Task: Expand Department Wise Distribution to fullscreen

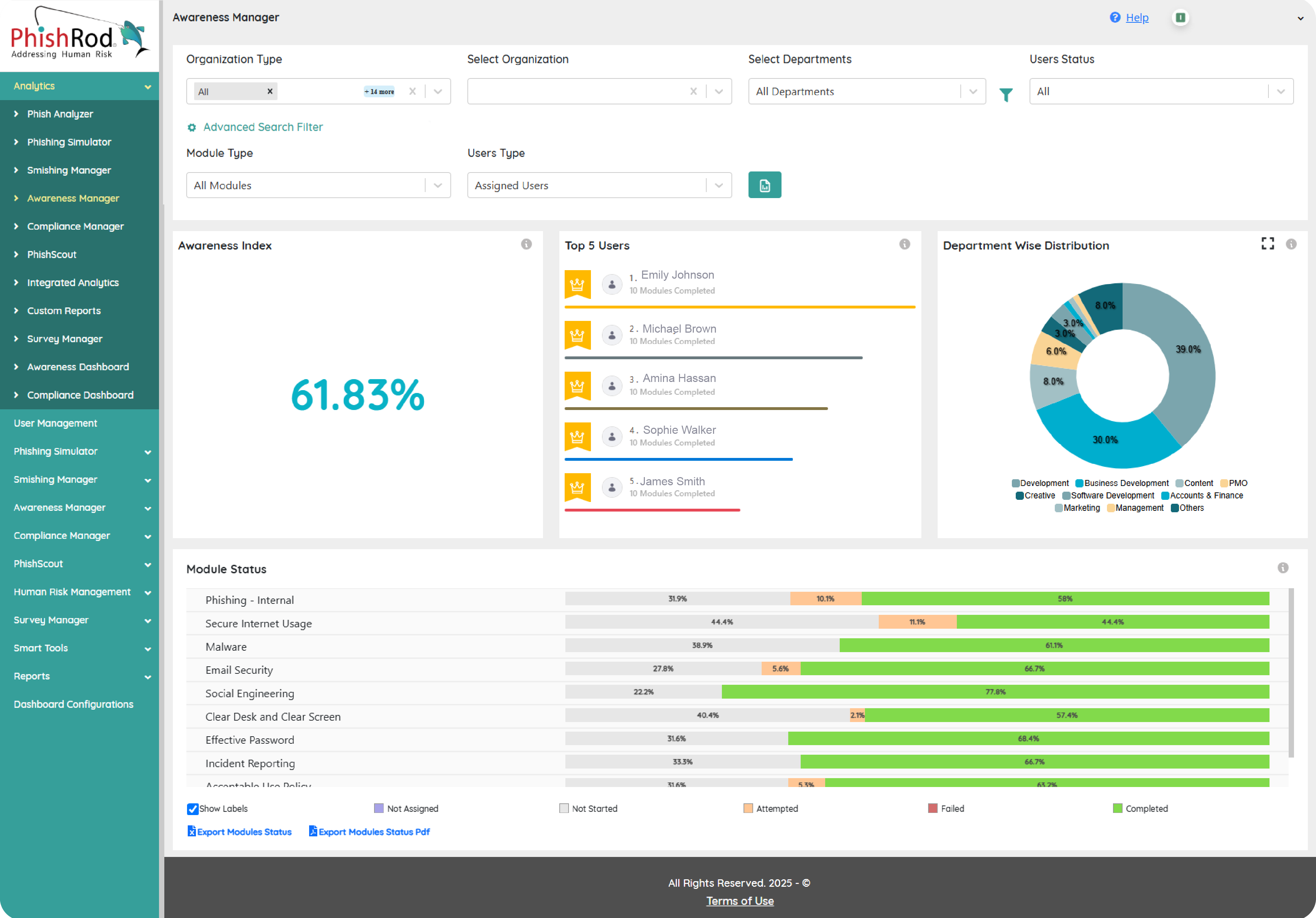Action: pyautogui.click(x=1268, y=244)
